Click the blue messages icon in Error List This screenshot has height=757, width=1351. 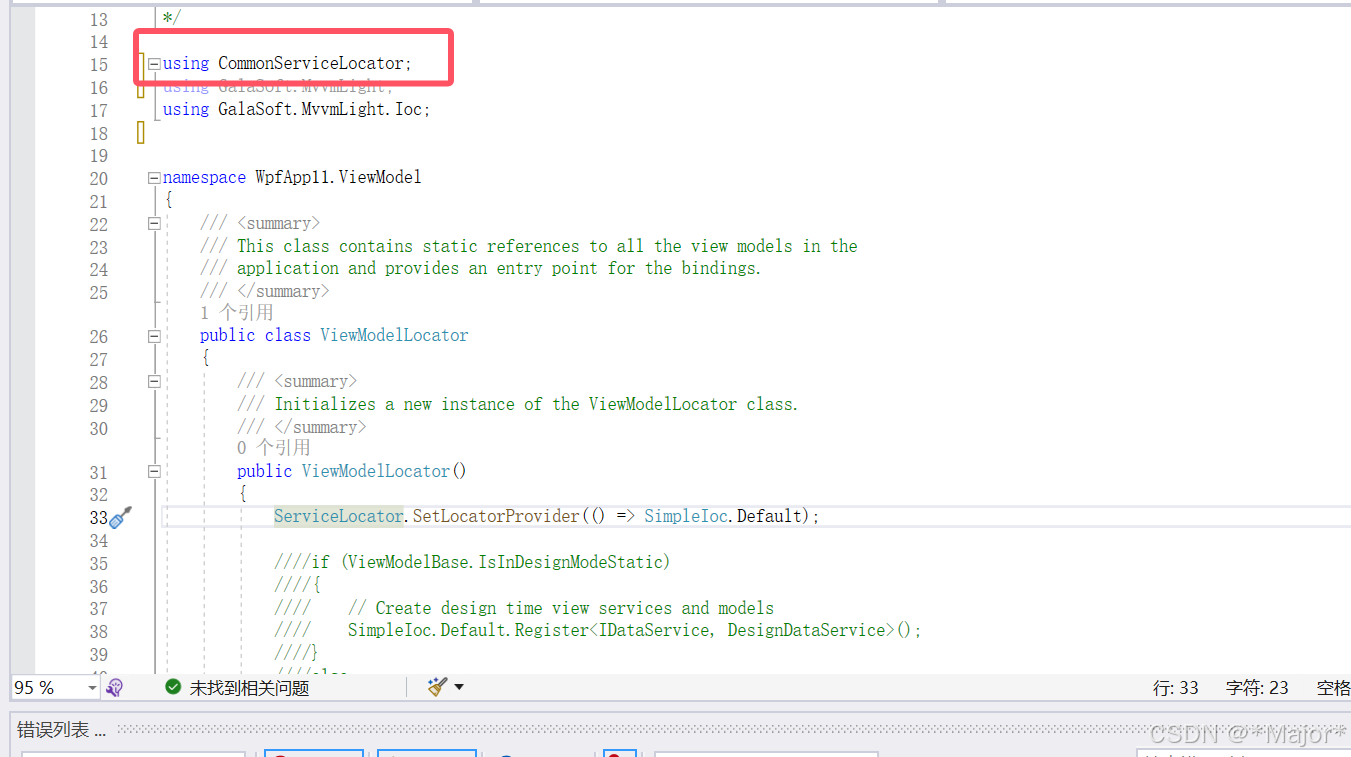click(505, 753)
